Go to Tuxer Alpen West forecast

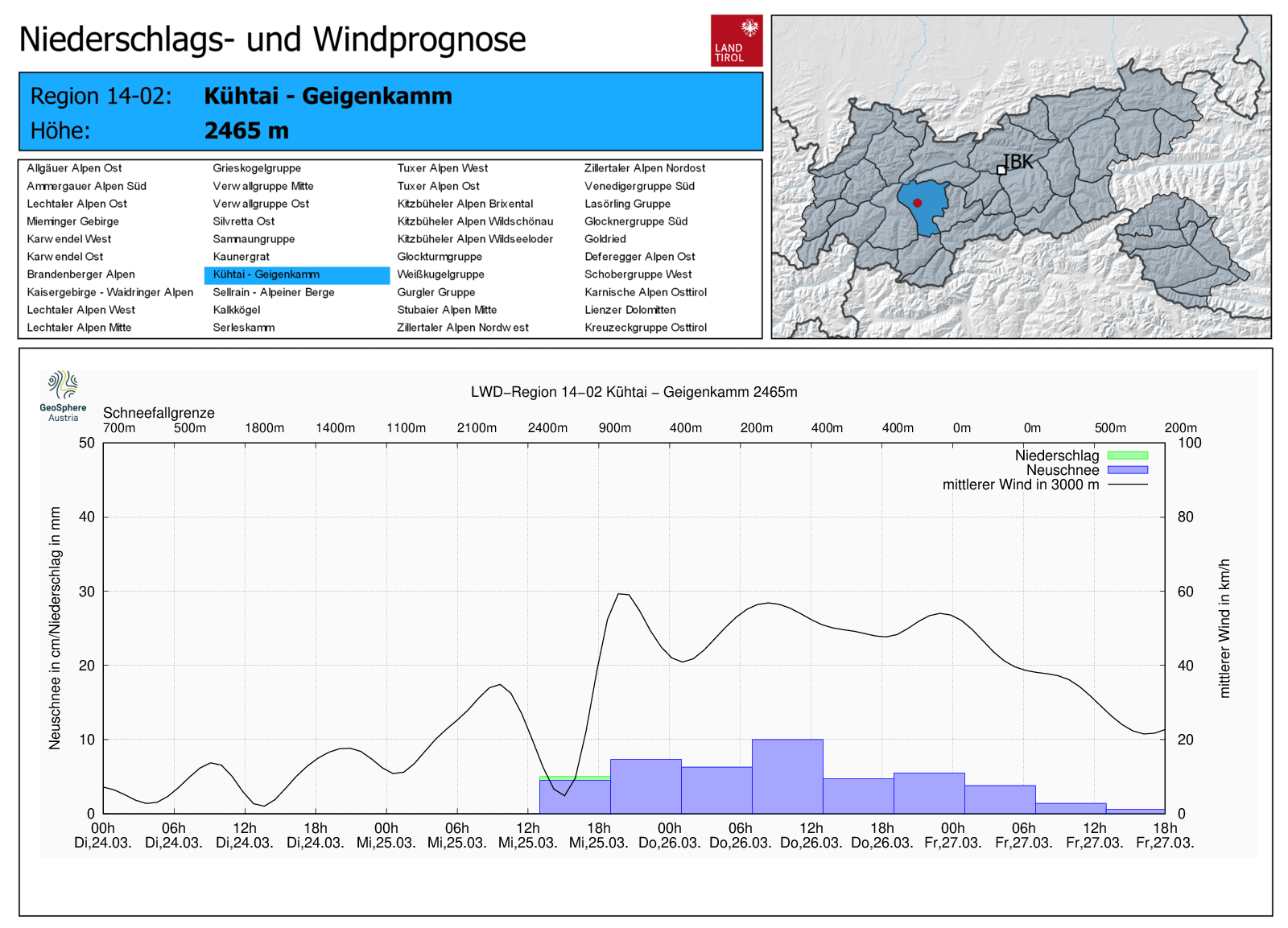point(442,168)
